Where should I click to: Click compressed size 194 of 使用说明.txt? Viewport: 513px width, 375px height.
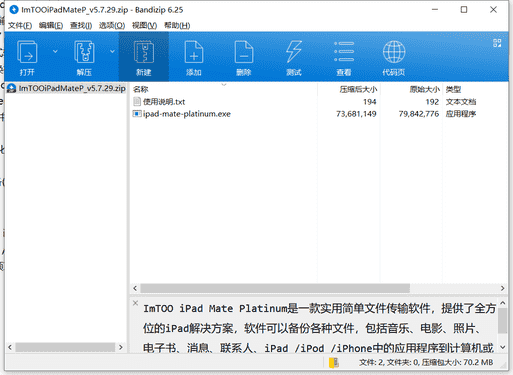(370, 102)
